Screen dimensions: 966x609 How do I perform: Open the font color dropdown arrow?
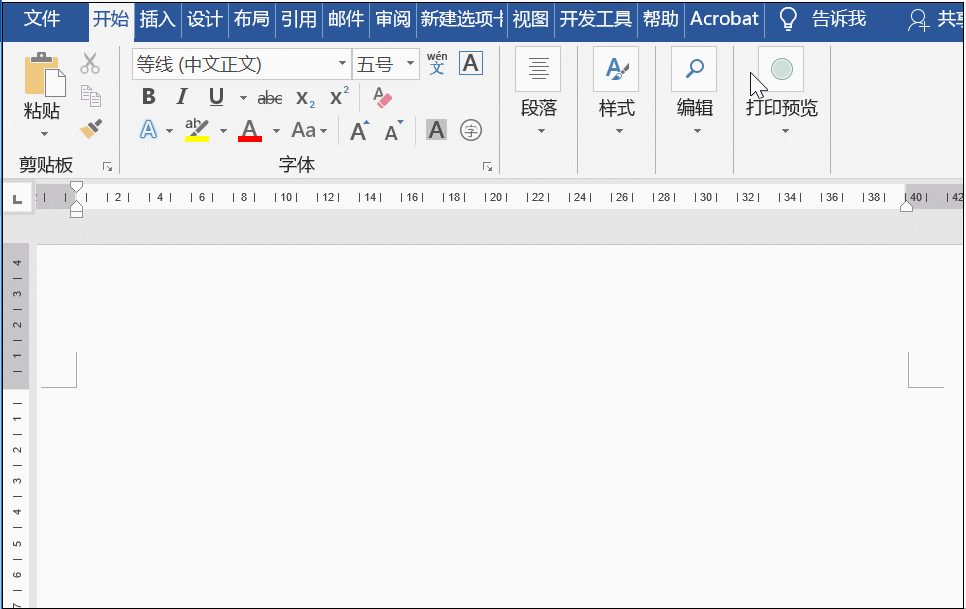point(276,131)
